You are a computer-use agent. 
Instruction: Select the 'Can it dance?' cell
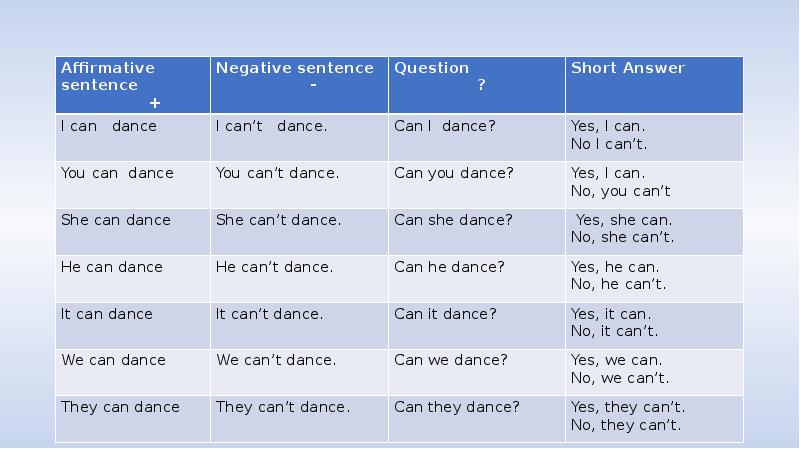pos(476,324)
